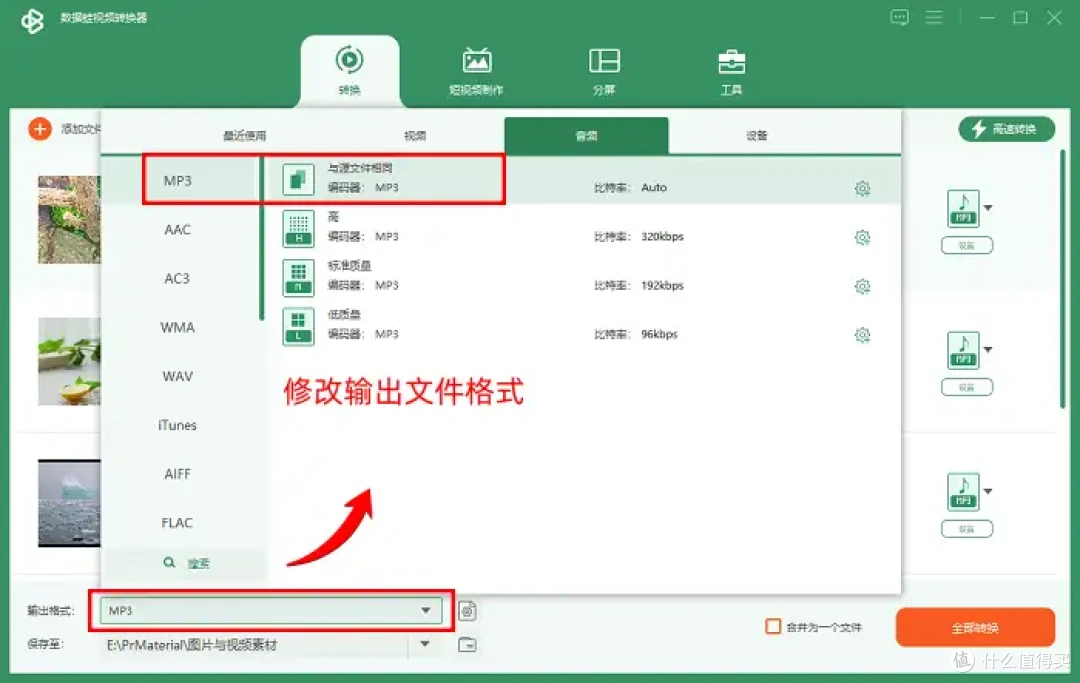Open the short video maker tab
This screenshot has width=1080, height=683.
477,71
